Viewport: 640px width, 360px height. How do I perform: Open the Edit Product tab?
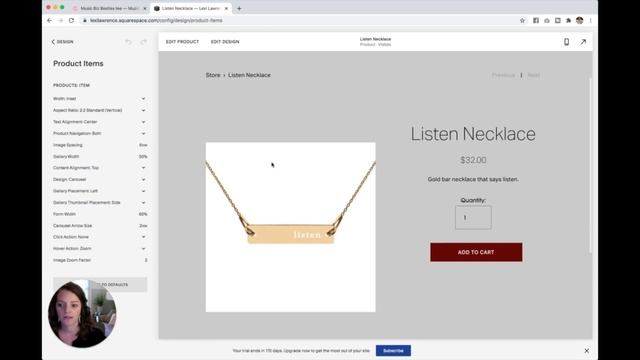(x=182, y=42)
